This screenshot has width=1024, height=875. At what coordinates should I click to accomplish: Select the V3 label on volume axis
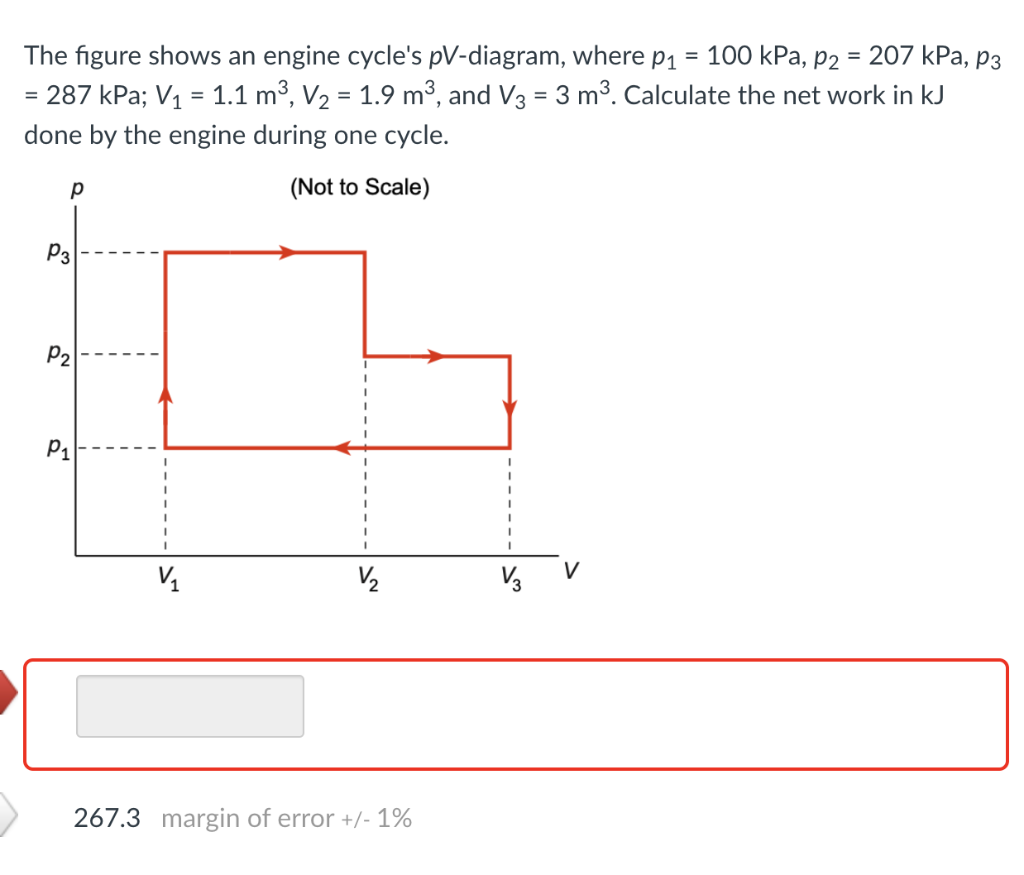click(510, 576)
